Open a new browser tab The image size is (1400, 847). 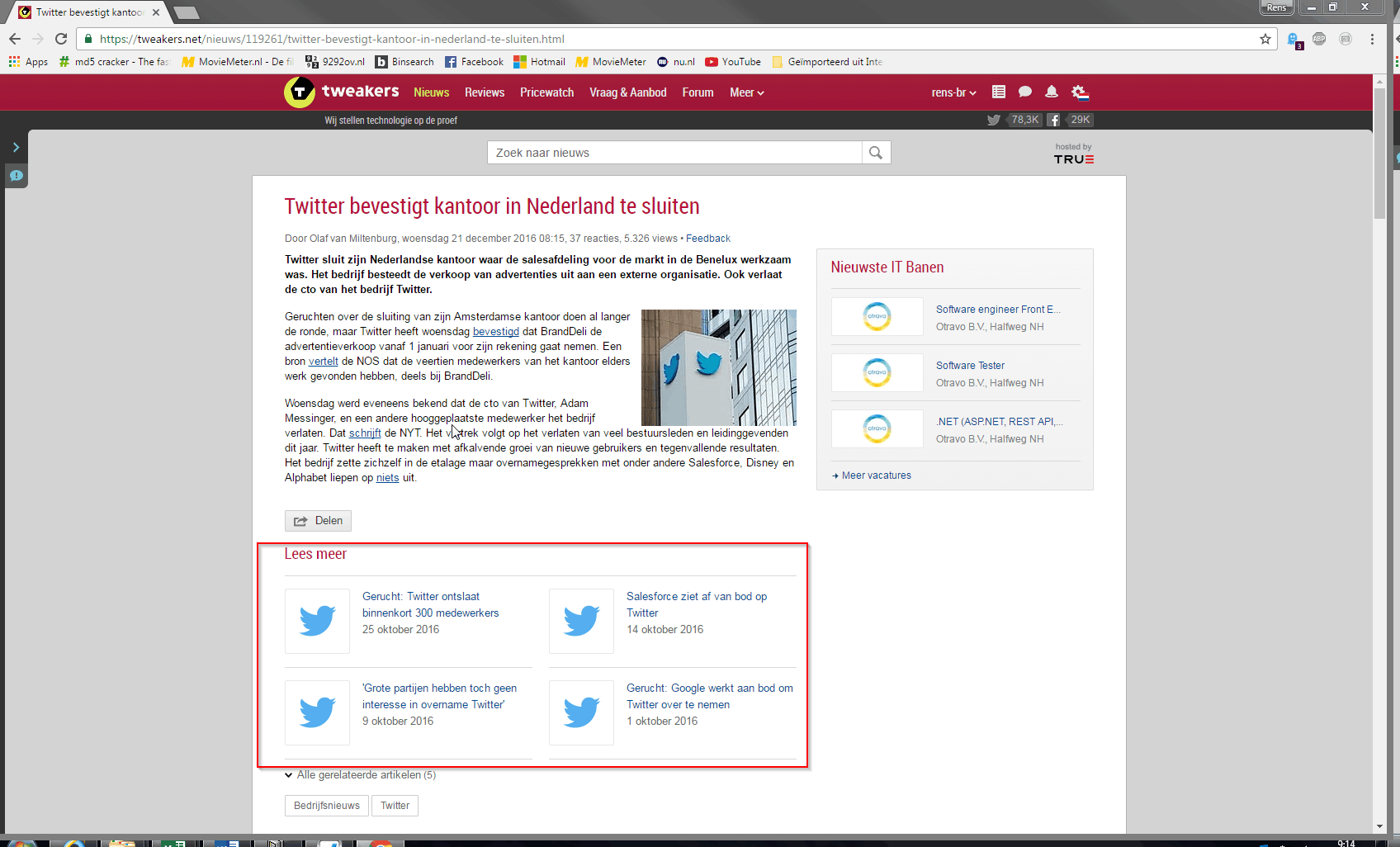pos(187,12)
